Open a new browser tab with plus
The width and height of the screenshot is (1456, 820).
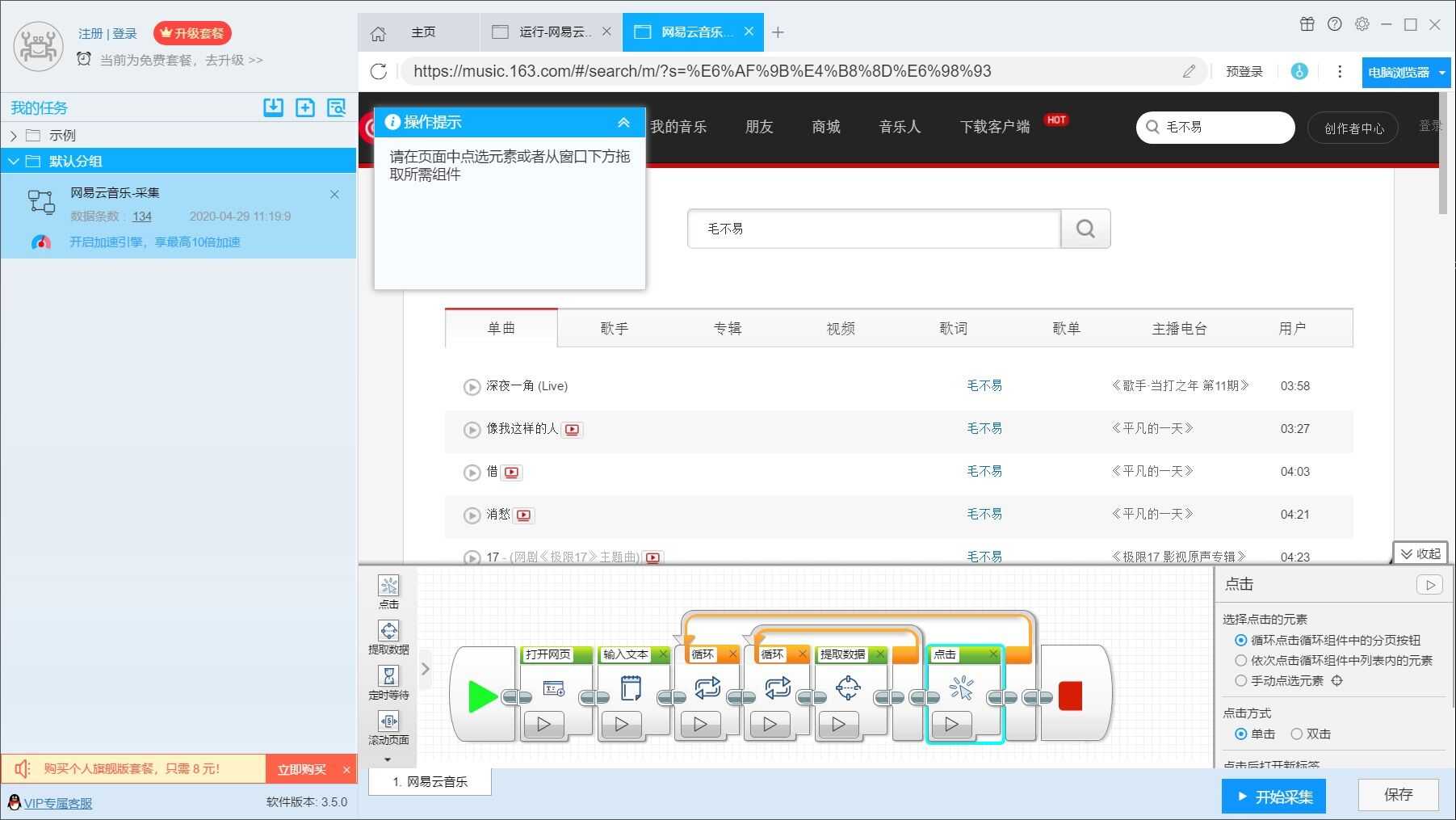coord(778,32)
